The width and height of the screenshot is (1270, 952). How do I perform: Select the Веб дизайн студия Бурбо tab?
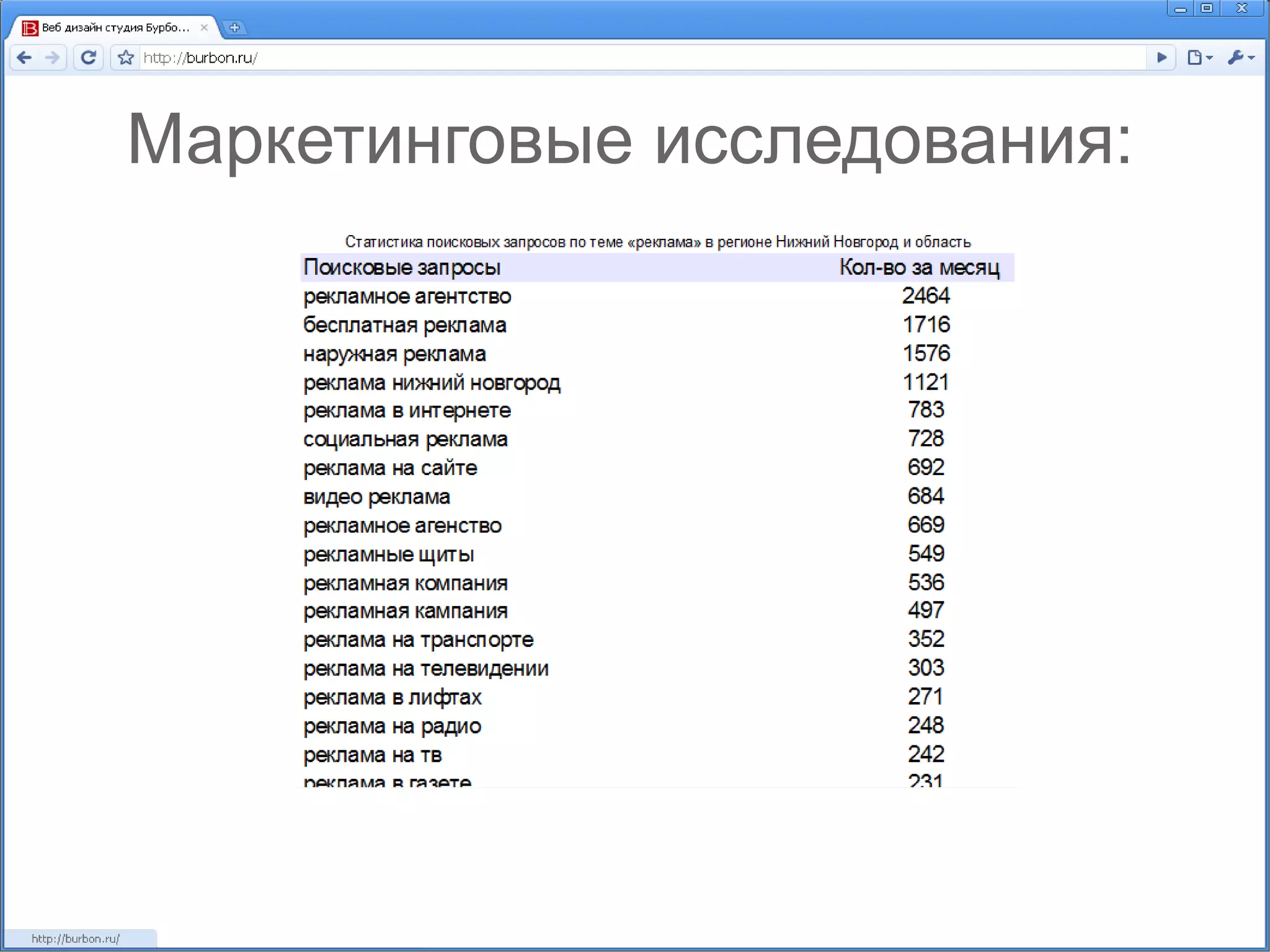click(116, 27)
